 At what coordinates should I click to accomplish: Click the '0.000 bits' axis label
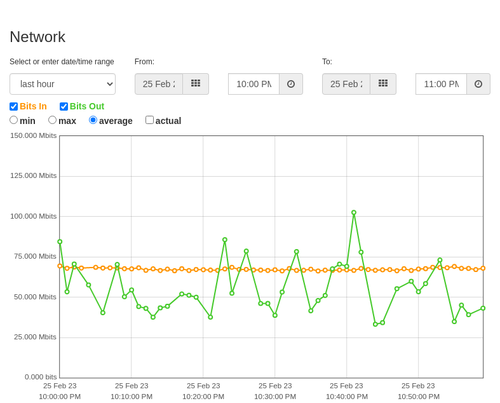[x=41, y=377]
